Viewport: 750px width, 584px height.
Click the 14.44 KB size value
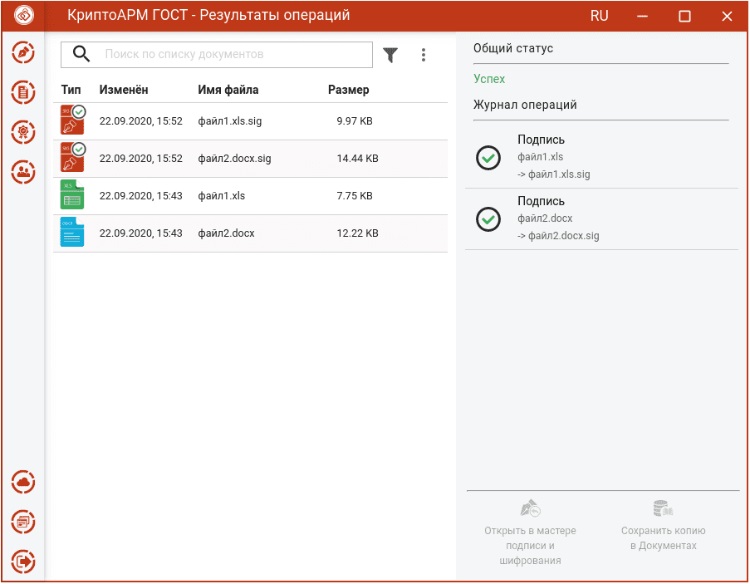(357, 158)
